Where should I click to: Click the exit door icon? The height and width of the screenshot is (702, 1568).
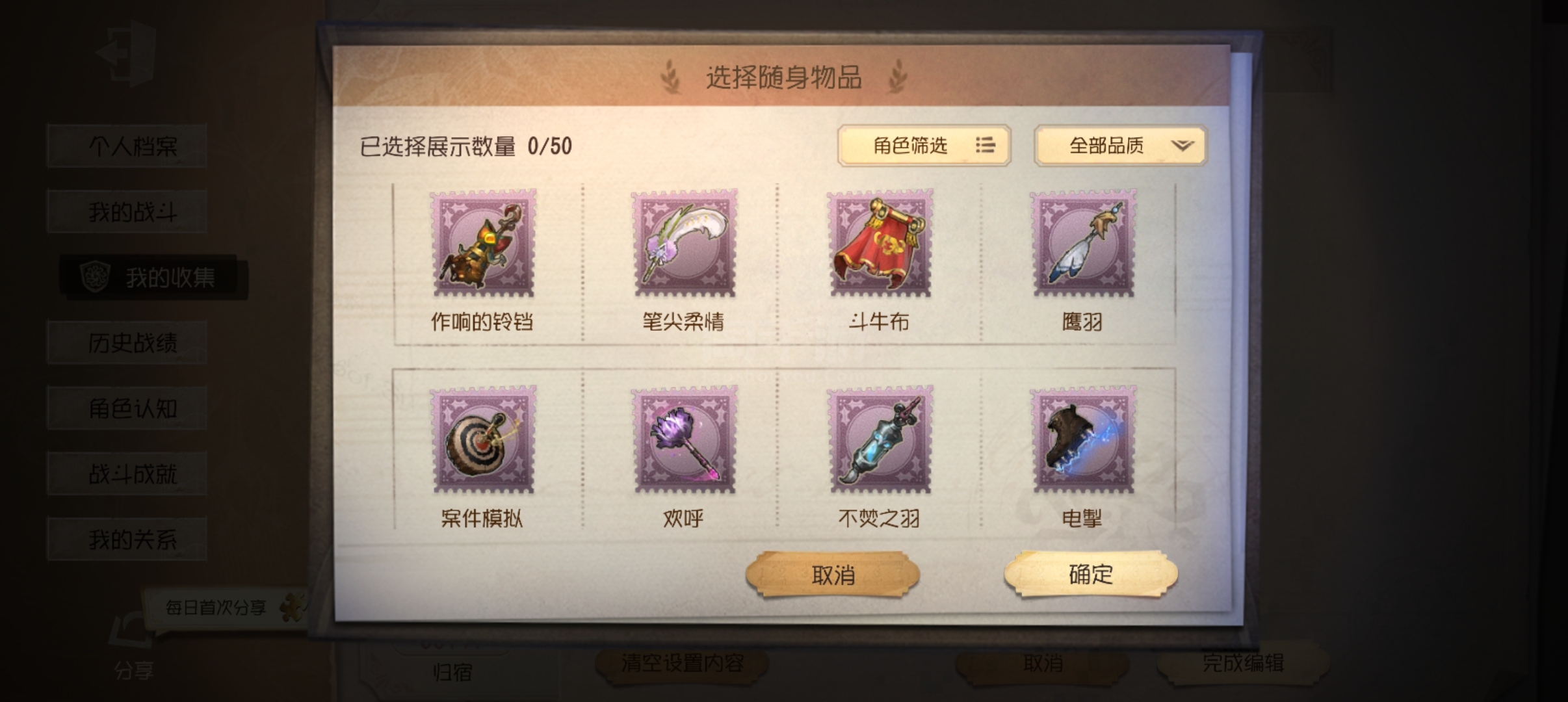127,53
